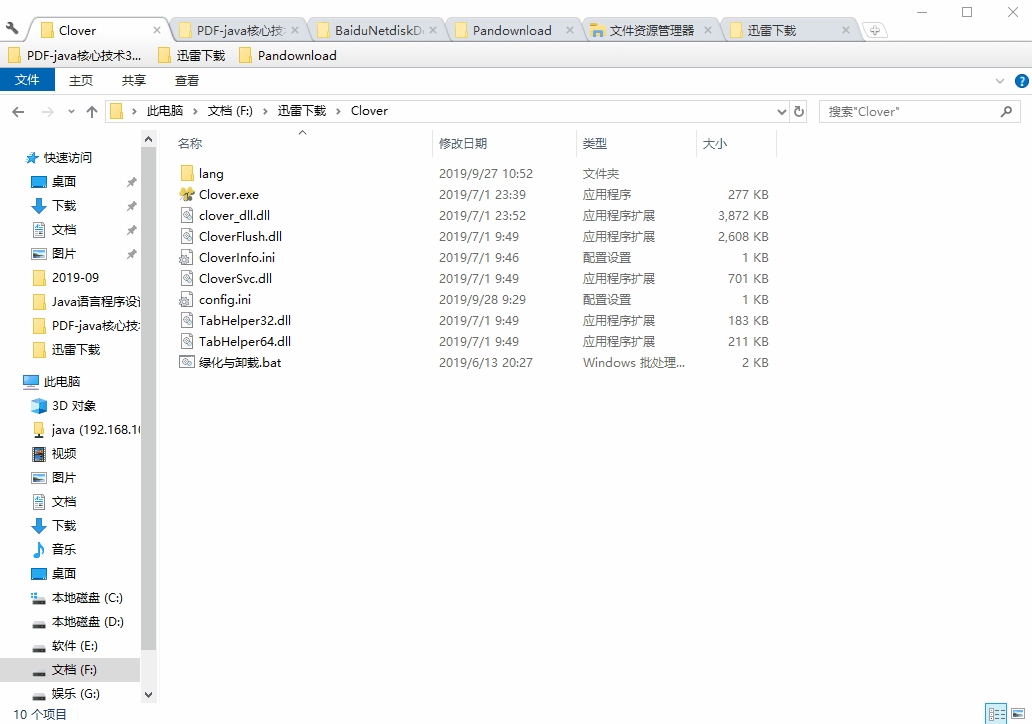Switch to large icons view
The image size is (1032, 724).
[x=1018, y=713]
